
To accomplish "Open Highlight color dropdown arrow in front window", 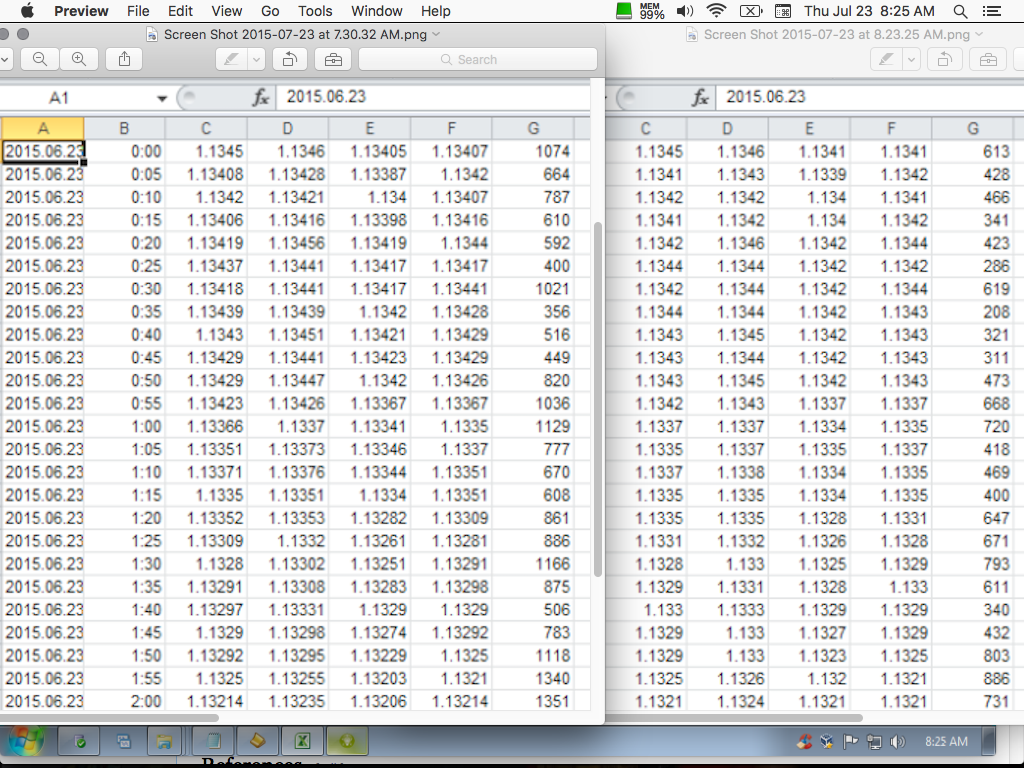I will pos(256,59).
